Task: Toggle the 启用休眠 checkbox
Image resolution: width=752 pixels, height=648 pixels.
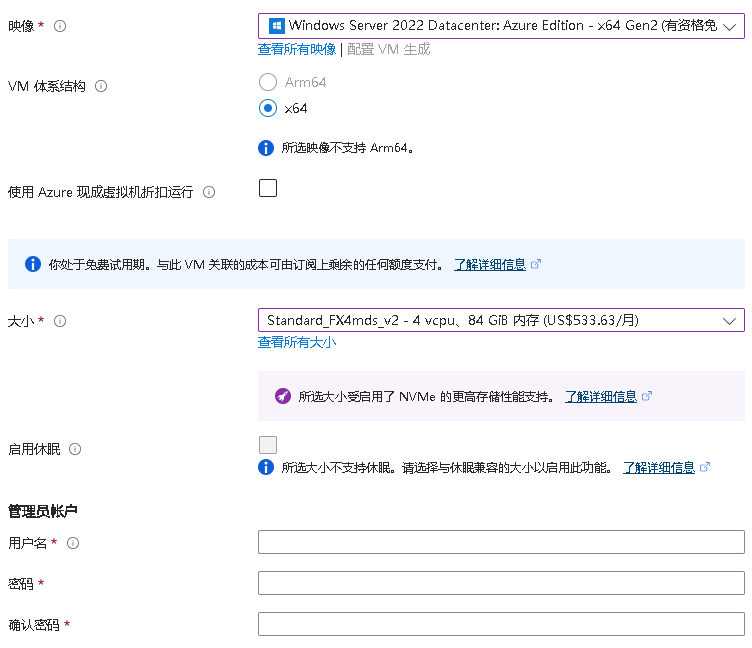Action: [x=268, y=445]
